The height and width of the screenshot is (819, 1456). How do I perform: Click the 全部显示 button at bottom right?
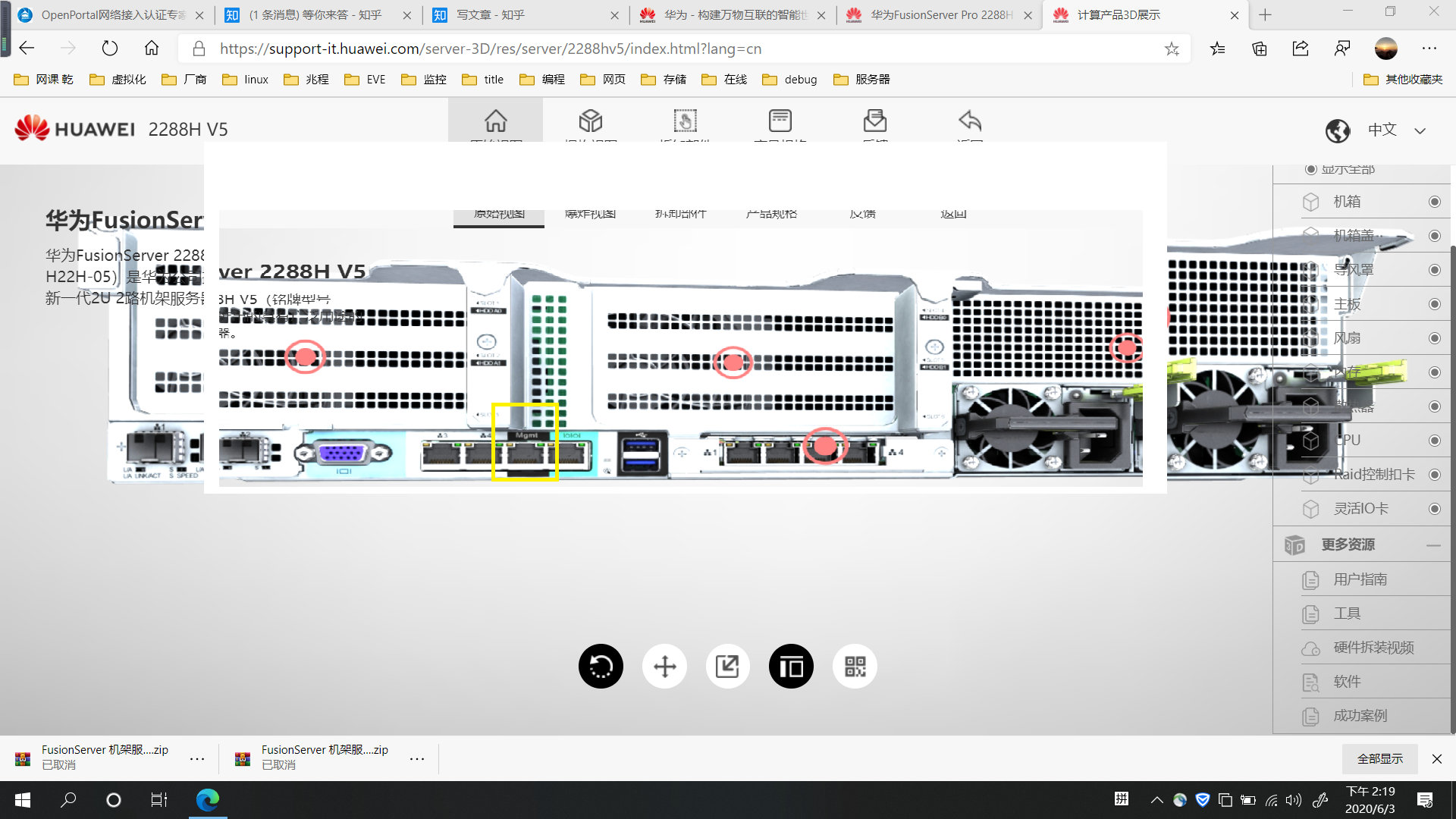pyautogui.click(x=1379, y=758)
